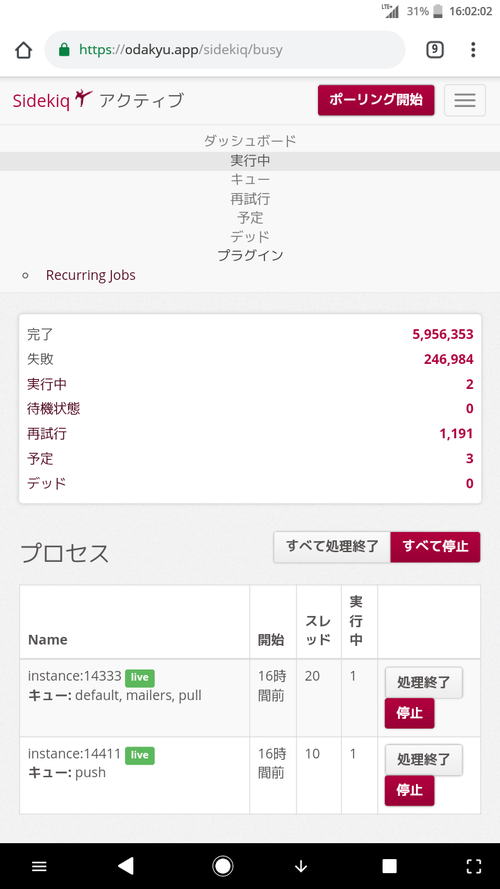Open Recurring Jobs plugin link
The image size is (500, 889).
pyautogui.click(x=91, y=275)
